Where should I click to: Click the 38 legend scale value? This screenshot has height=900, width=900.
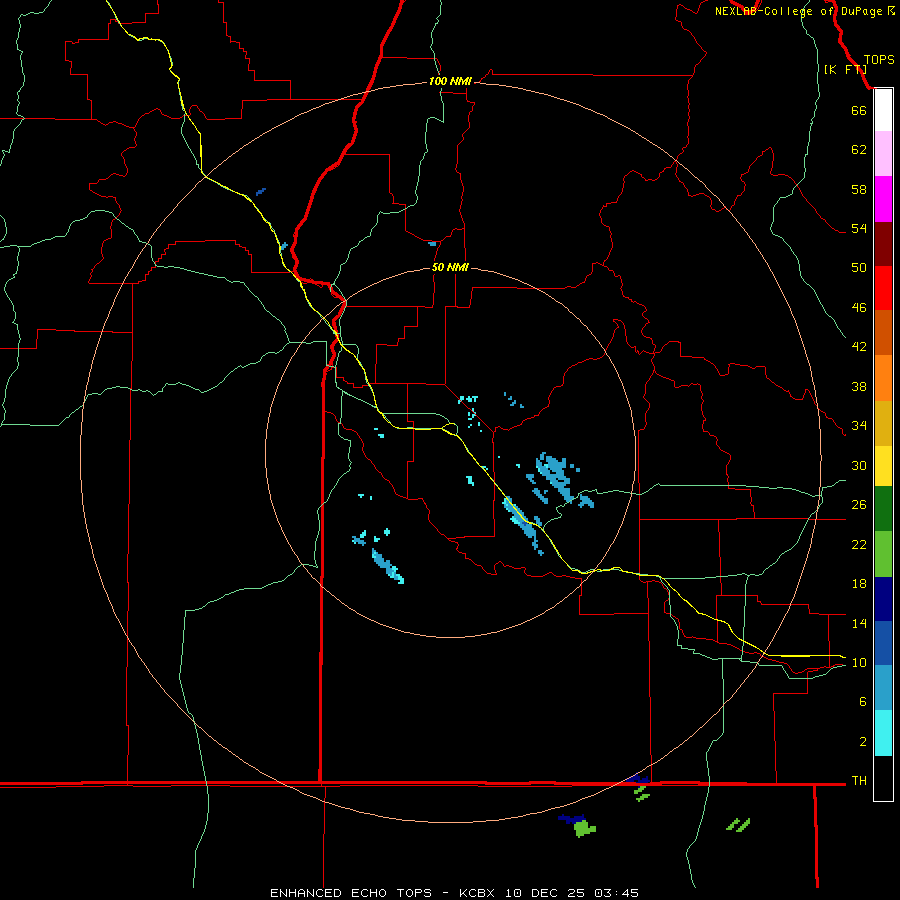pyautogui.click(x=859, y=386)
